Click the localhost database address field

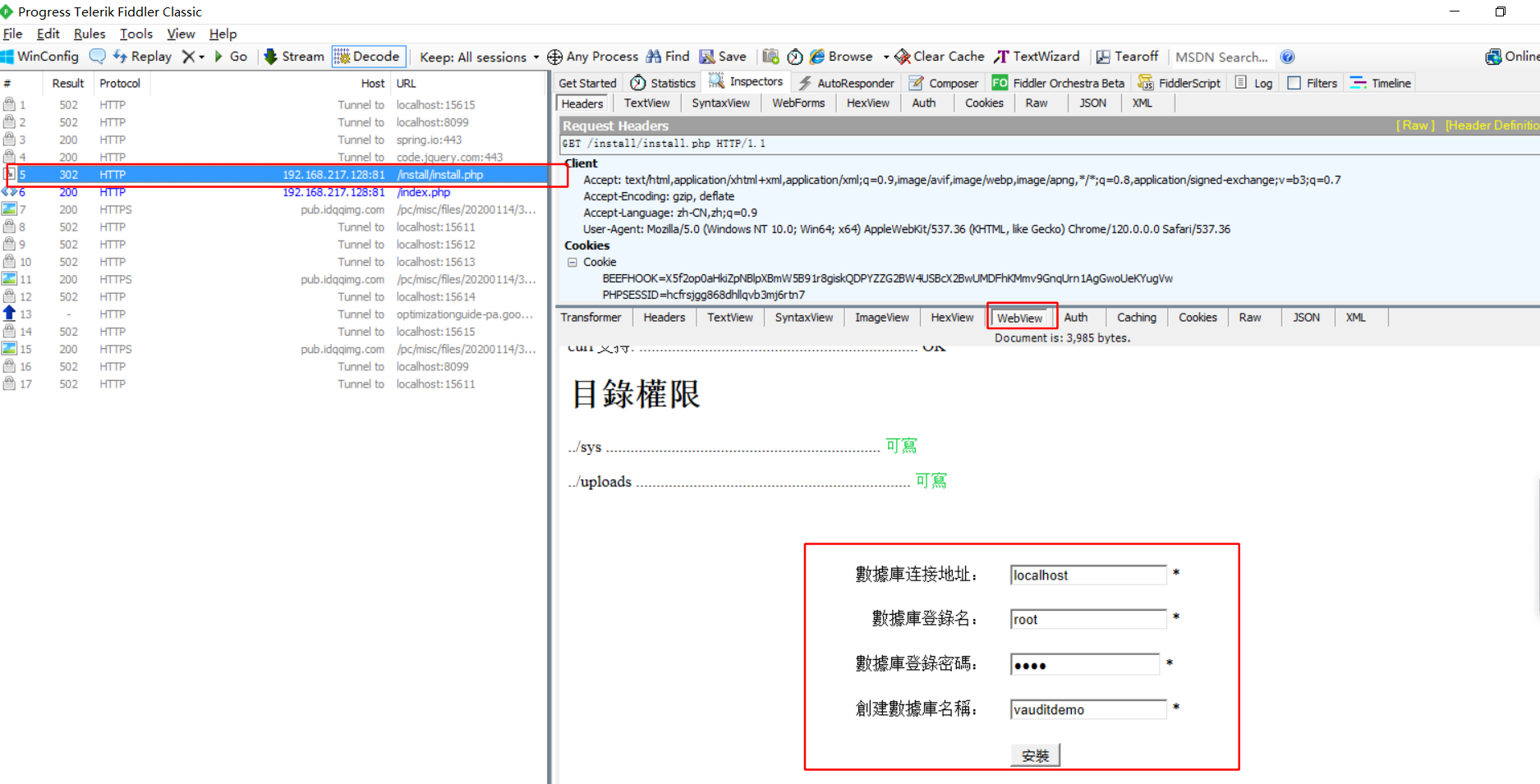[x=1088, y=575]
